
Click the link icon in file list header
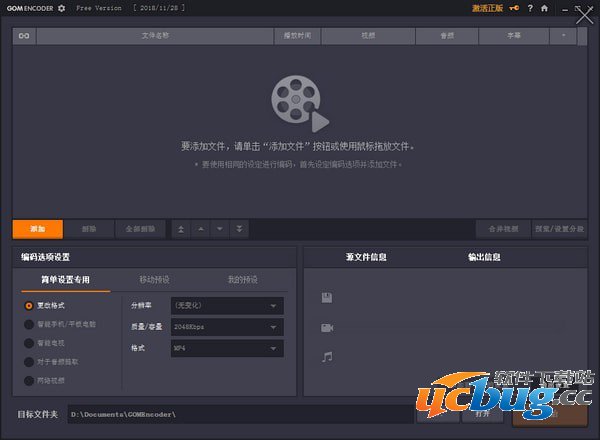[x=24, y=36]
